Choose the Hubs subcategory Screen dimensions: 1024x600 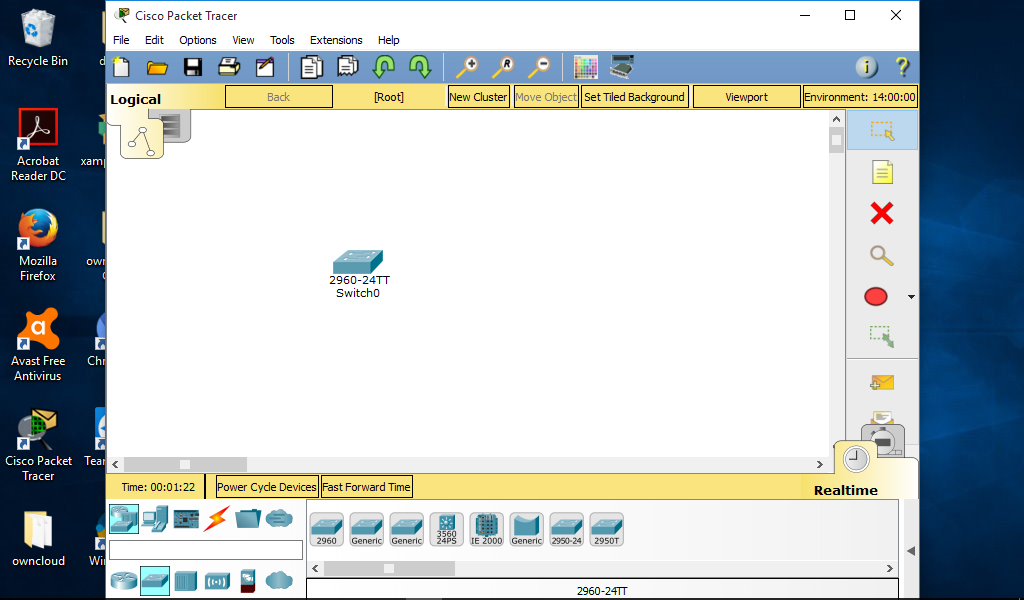click(x=186, y=580)
